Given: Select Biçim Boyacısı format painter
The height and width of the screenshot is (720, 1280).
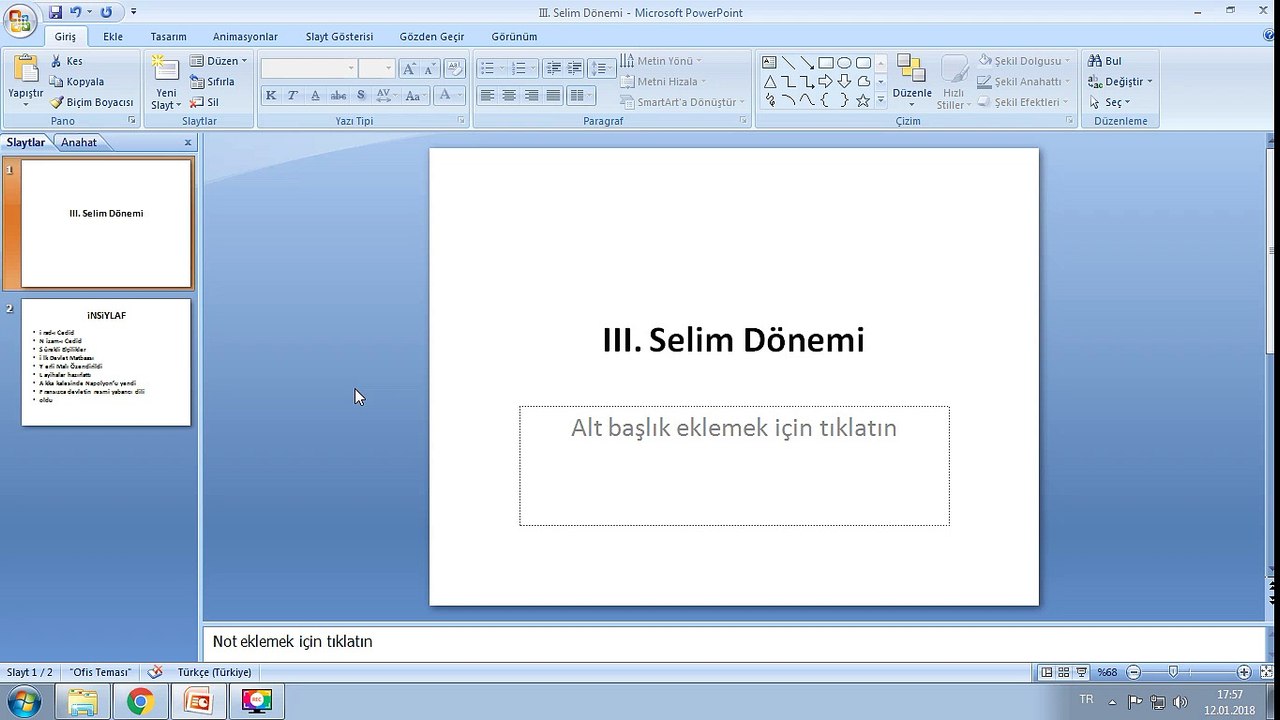Looking at the screenshot, I should click(92, 102).
